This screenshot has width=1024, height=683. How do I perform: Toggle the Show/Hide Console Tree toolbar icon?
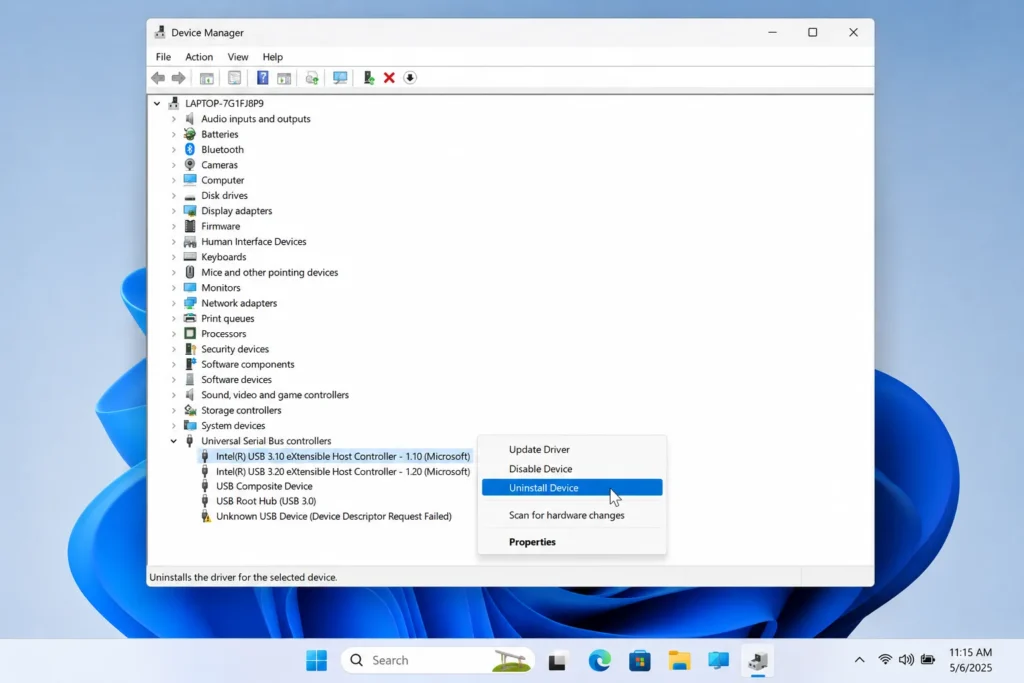pyautogui.click(x=206, y=78)
